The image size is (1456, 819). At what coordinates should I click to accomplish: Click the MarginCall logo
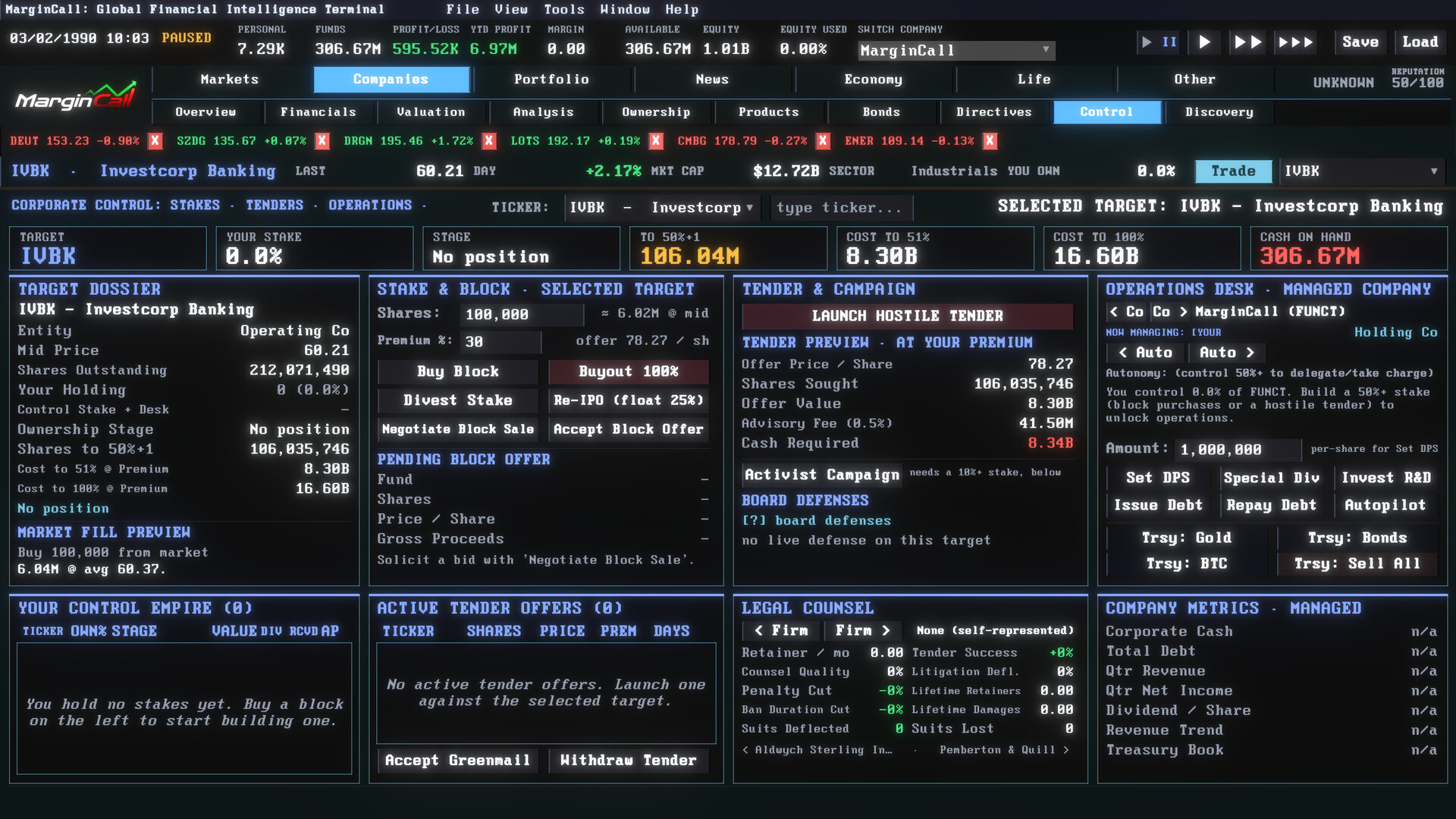76,97
